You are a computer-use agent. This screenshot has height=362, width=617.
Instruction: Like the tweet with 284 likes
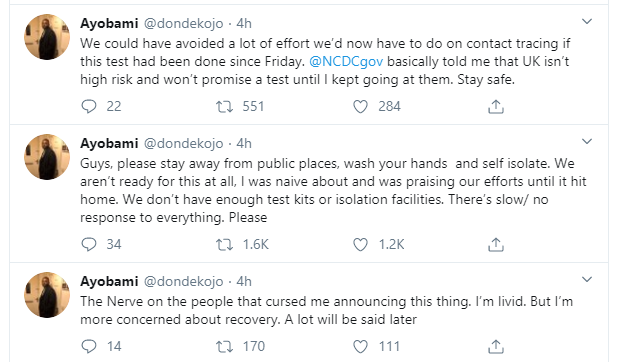[x=360, y=106]
